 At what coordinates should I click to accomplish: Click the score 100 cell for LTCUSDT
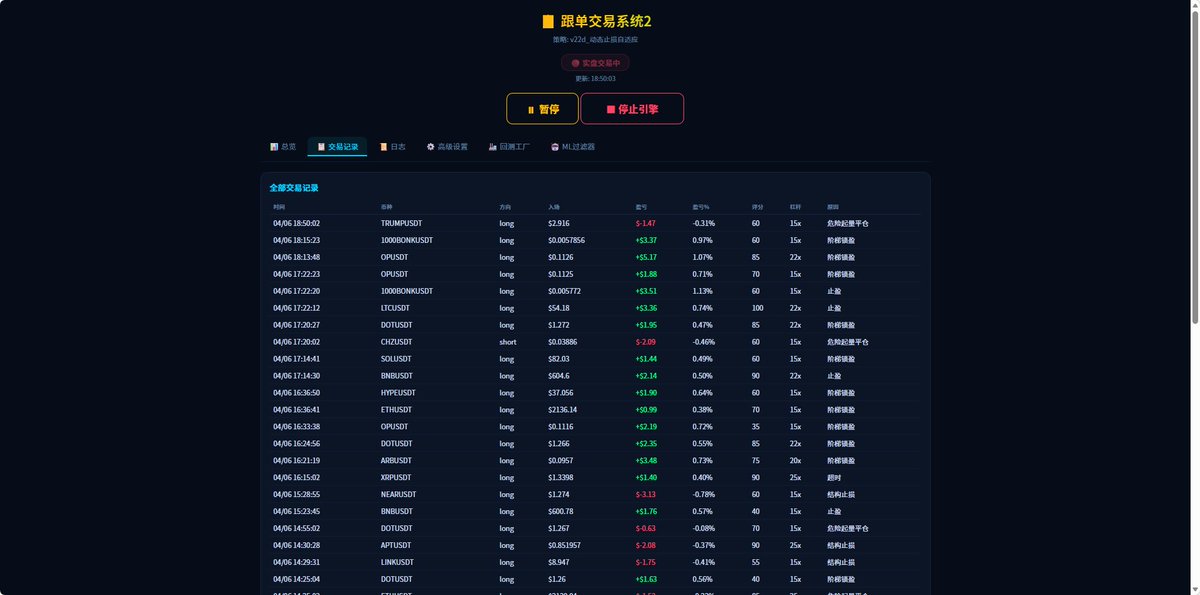pos(758,308)
